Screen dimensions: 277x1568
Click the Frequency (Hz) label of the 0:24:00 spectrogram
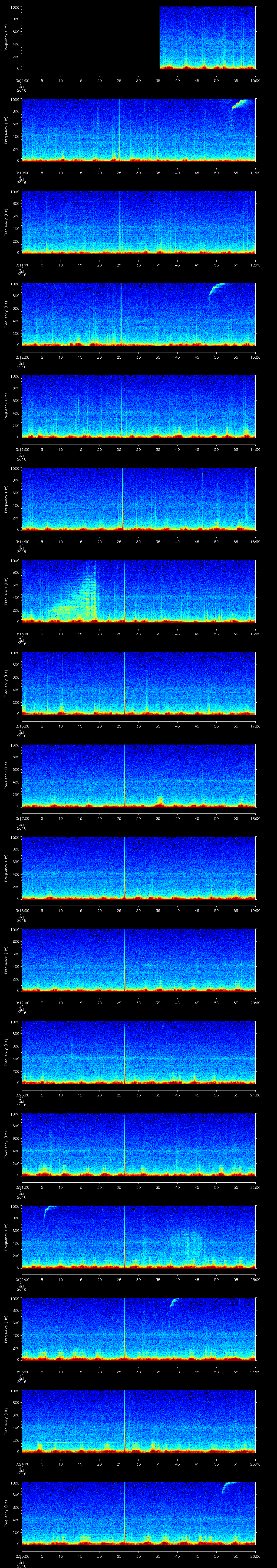pyautogui.click(x=7, y=1421)
